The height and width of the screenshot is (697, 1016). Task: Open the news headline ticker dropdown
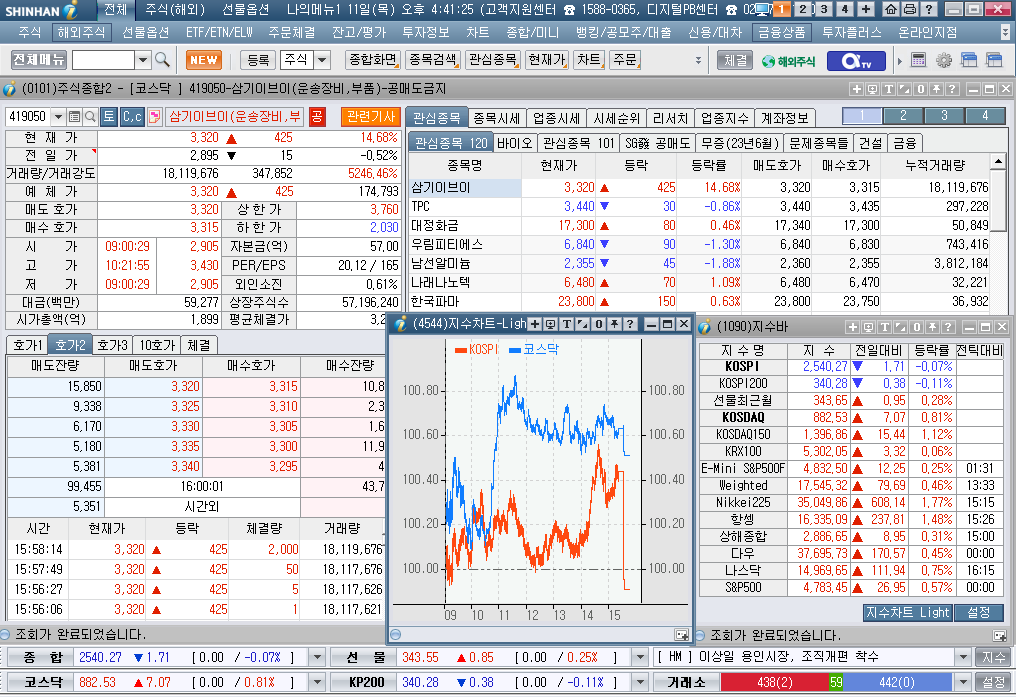point(964,657)
